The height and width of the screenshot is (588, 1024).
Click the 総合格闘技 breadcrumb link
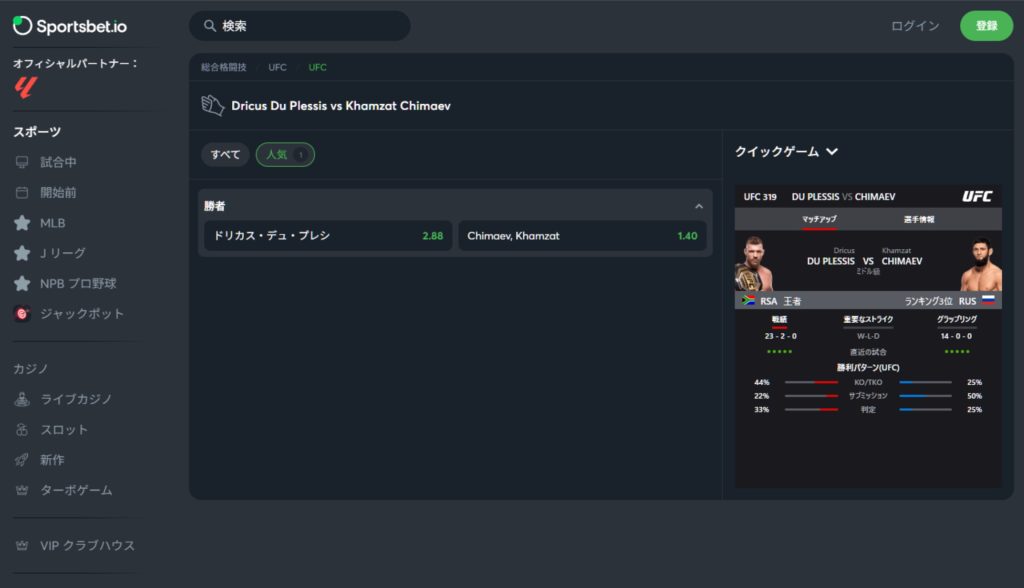223,67
